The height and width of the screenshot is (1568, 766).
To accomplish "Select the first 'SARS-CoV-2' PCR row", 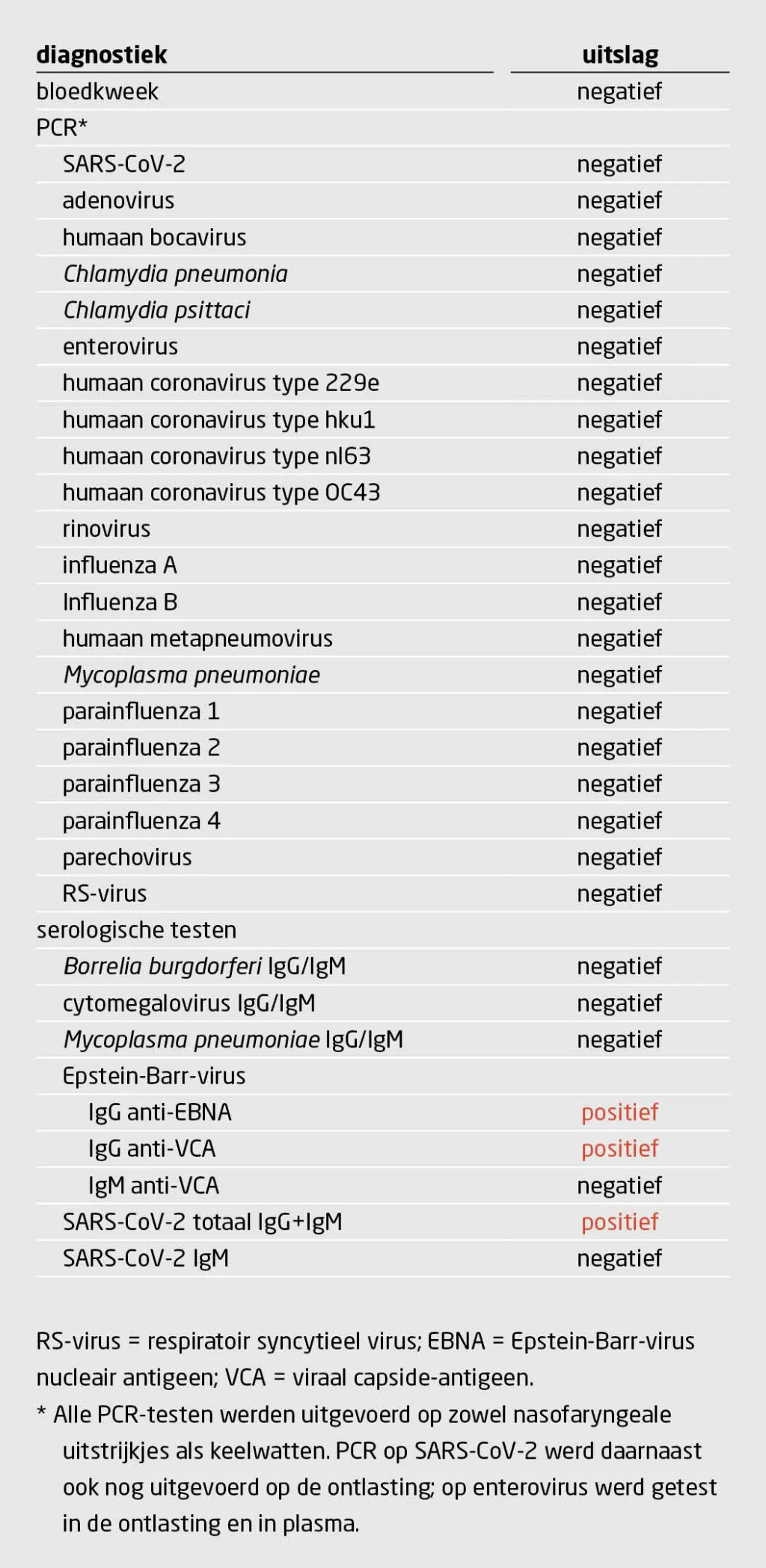I will pos(383,164).
